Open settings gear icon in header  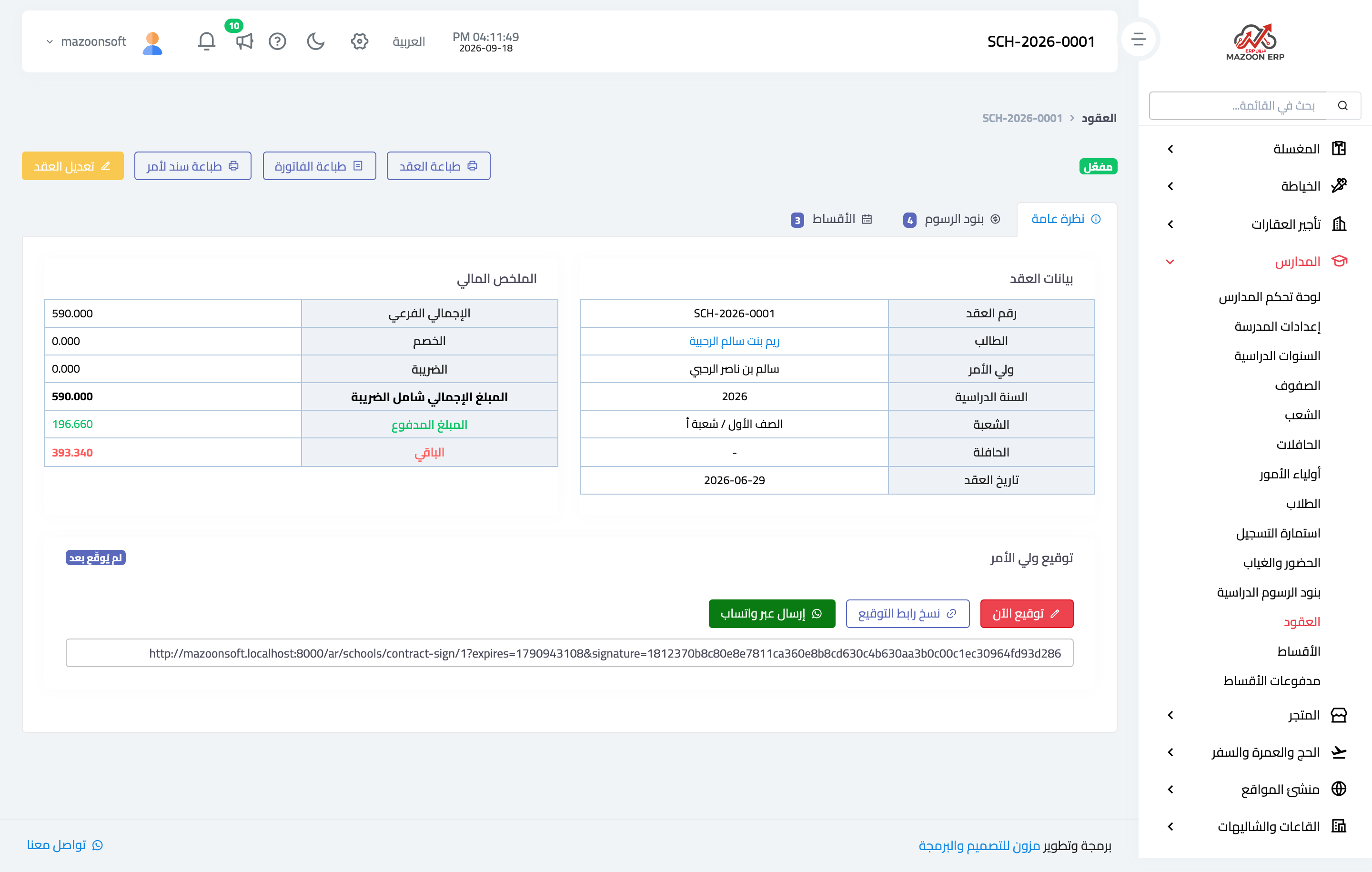(360, 41)
